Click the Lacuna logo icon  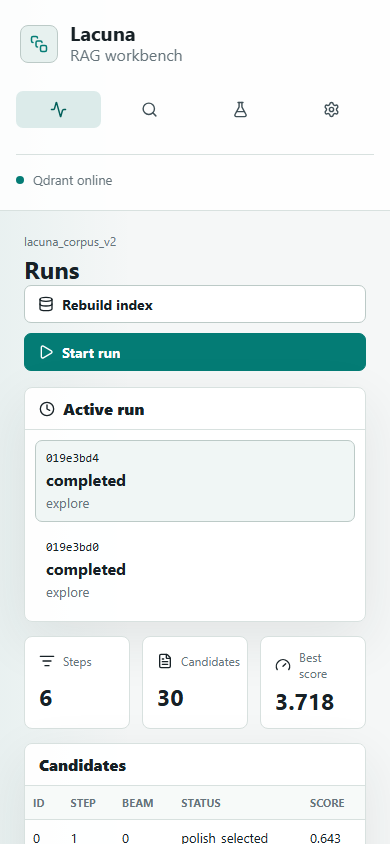[x=39, y=44]
